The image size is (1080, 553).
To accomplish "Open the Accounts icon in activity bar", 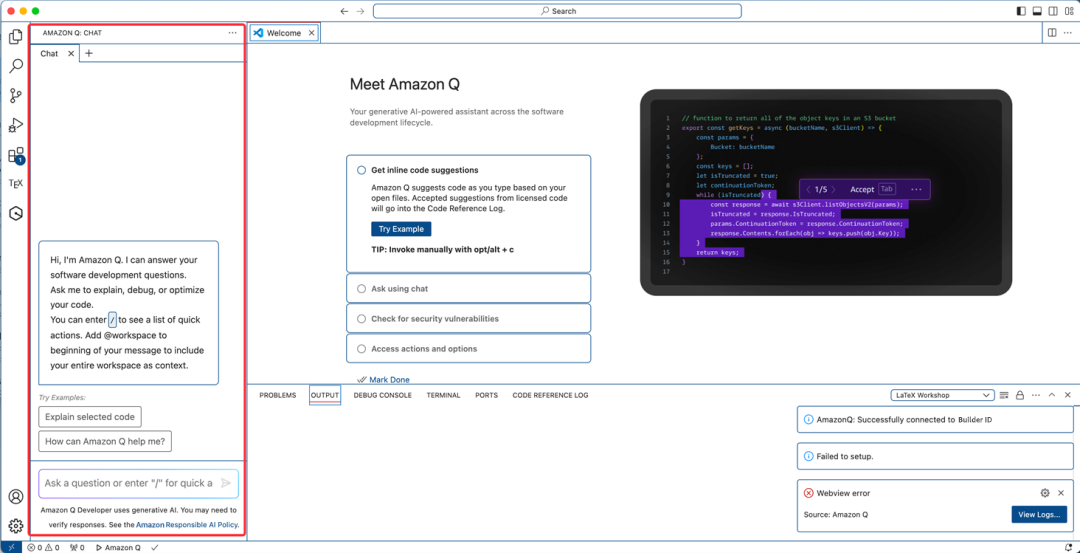I will click(x=15, y=497).
